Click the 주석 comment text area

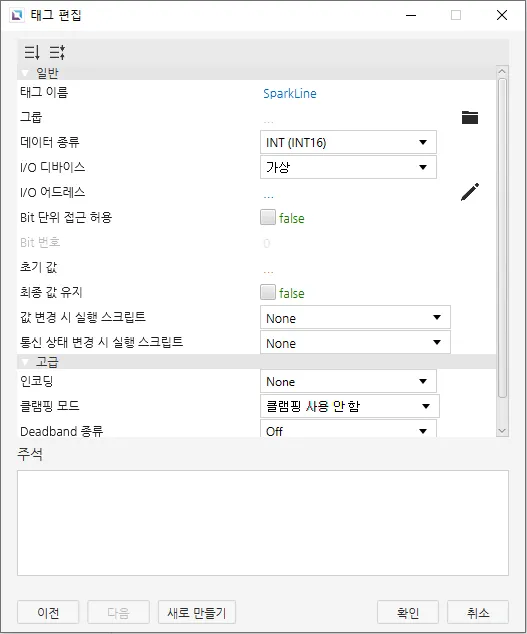pos(263,523)
